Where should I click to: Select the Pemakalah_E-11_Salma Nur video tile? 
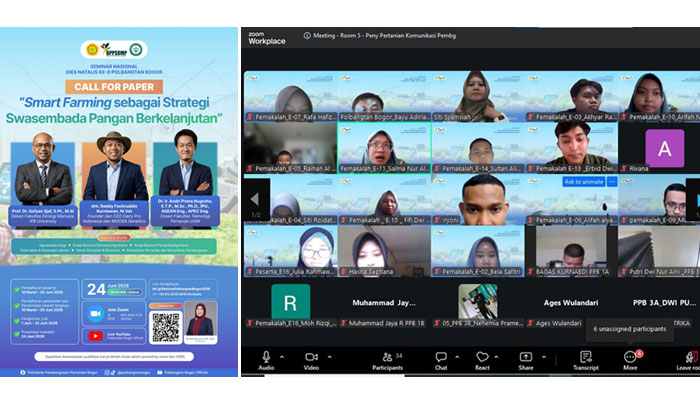point(384,148)
